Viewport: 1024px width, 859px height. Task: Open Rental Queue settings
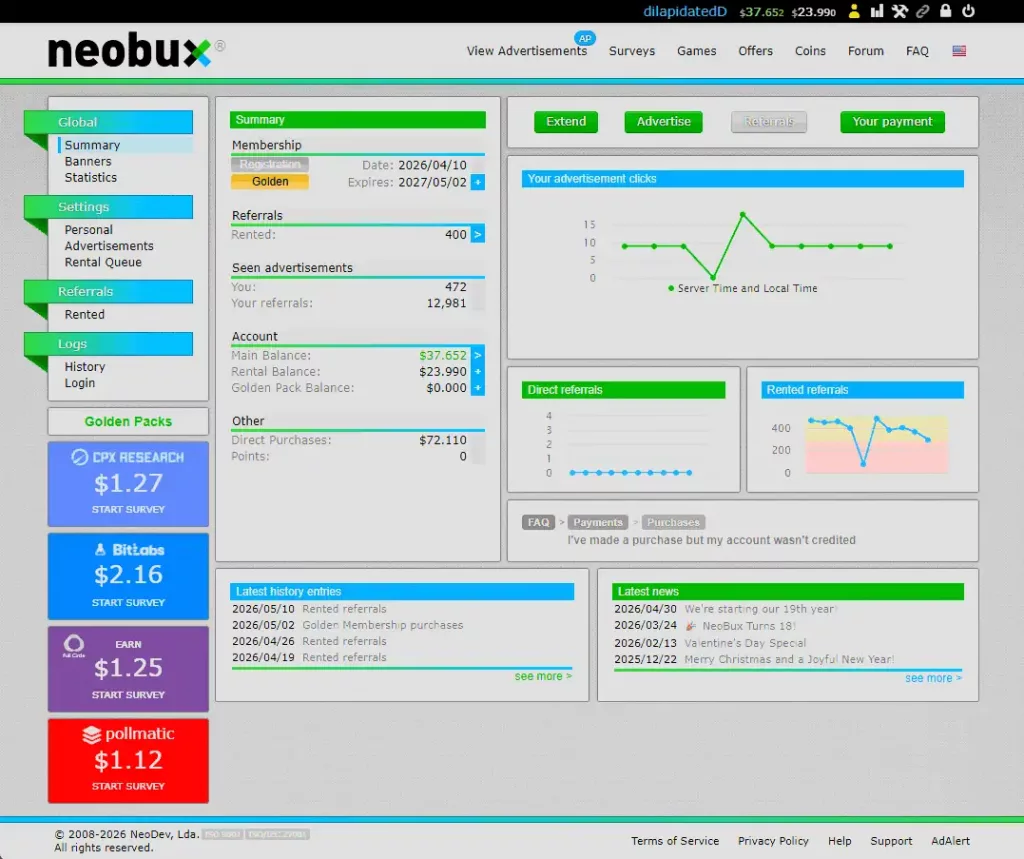[103, 263]
